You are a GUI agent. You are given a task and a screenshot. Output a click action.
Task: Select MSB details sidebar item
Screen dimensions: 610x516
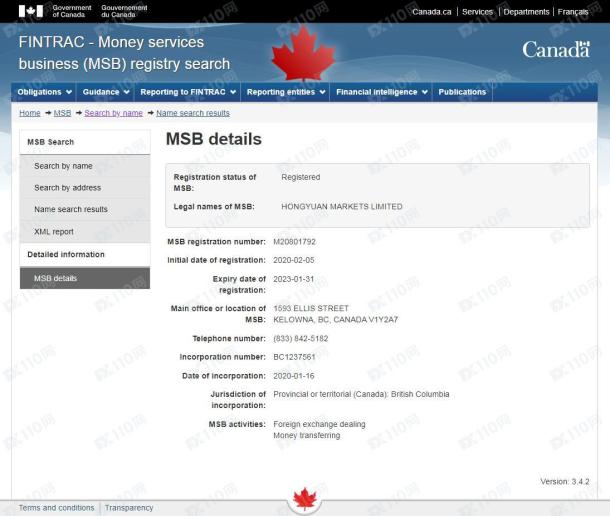coord(85,278)
